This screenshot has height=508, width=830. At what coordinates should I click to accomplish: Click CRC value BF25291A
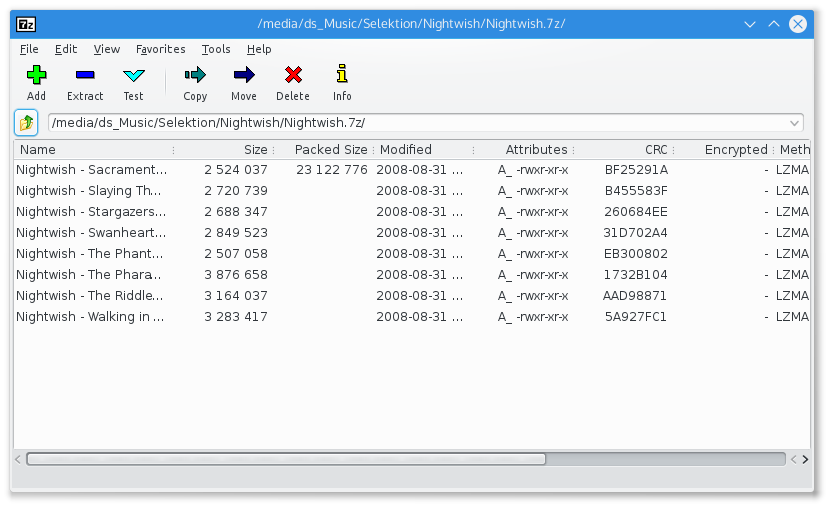pyautogui.click(x=636, y=170)
